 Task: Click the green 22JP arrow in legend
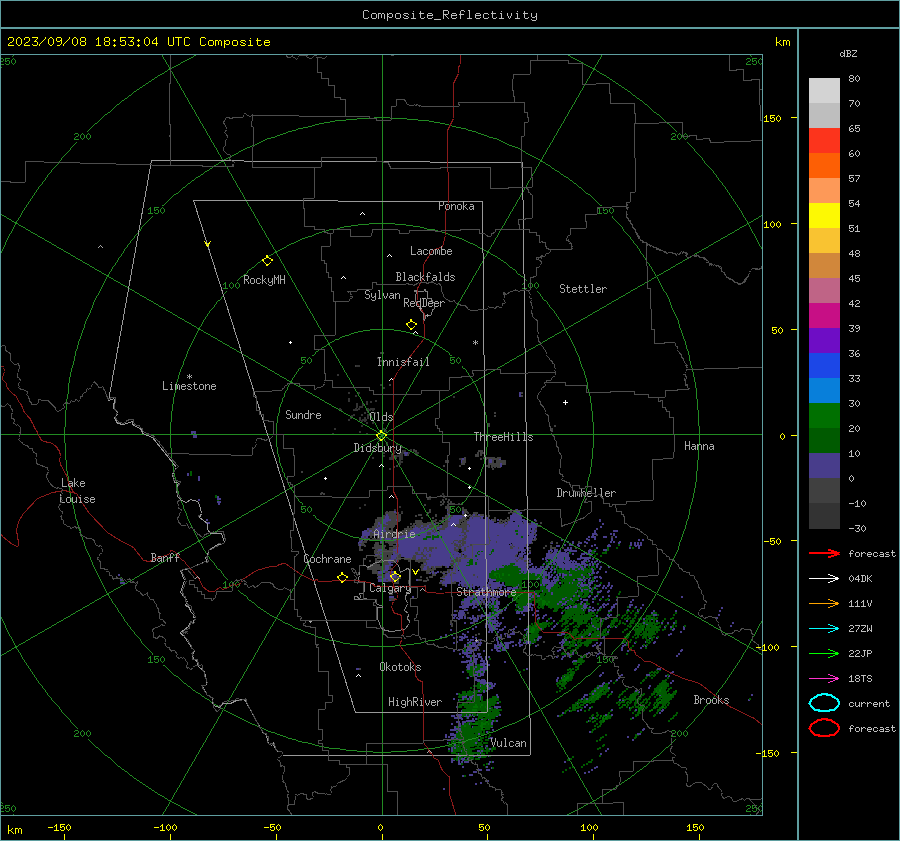click(824, 653)
